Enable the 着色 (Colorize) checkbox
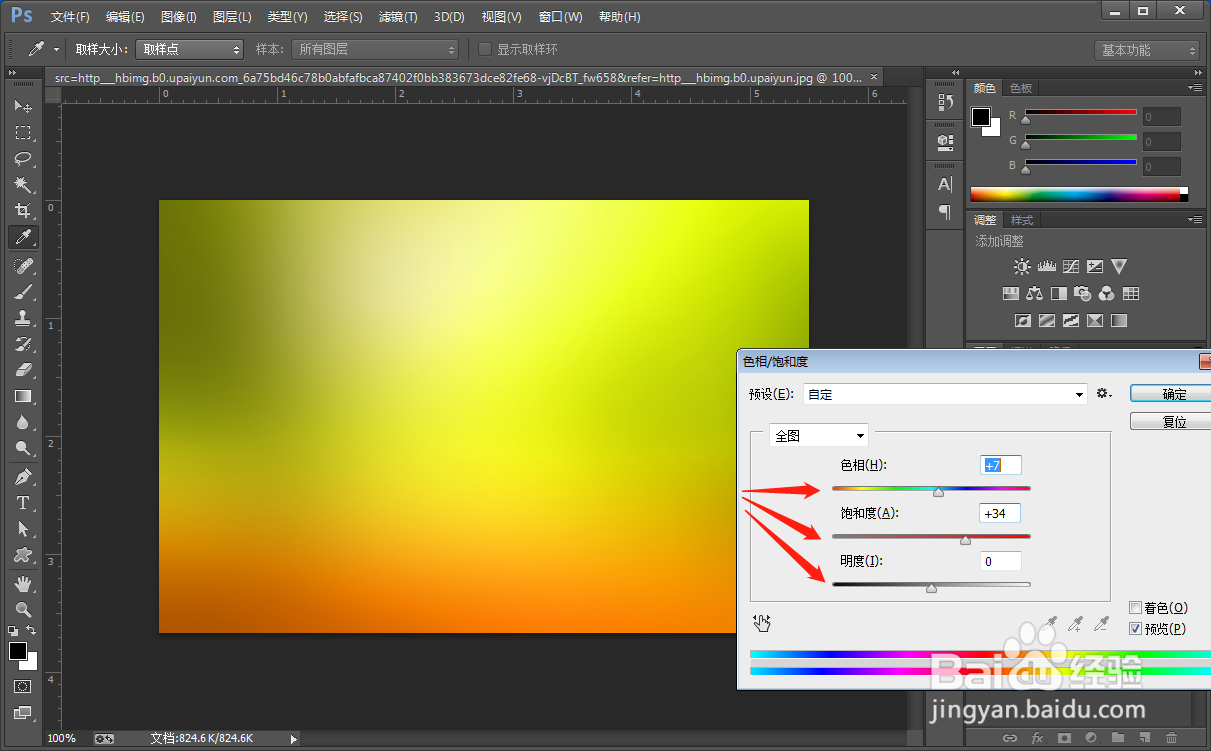The height and width of the screenshot is (751, 1211). pos(1135,608)
